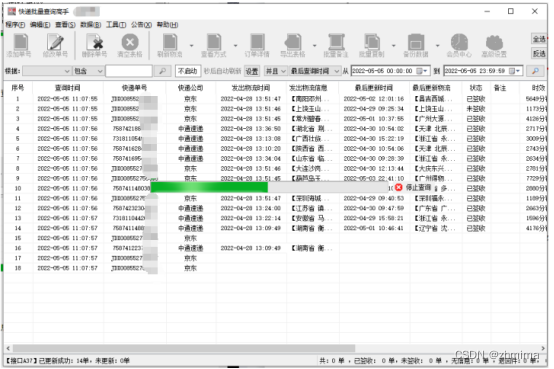This screenshot has width=554, height=369.
Task: Open the 数据(B) menu
Action: point(91,25)
